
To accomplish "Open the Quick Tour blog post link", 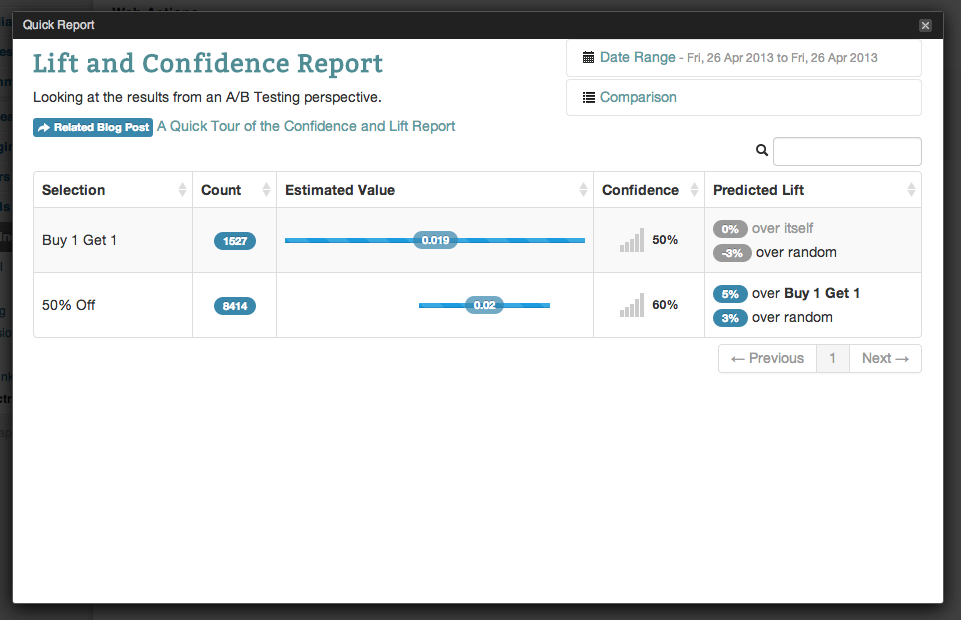I will click(x=306, y=127).
